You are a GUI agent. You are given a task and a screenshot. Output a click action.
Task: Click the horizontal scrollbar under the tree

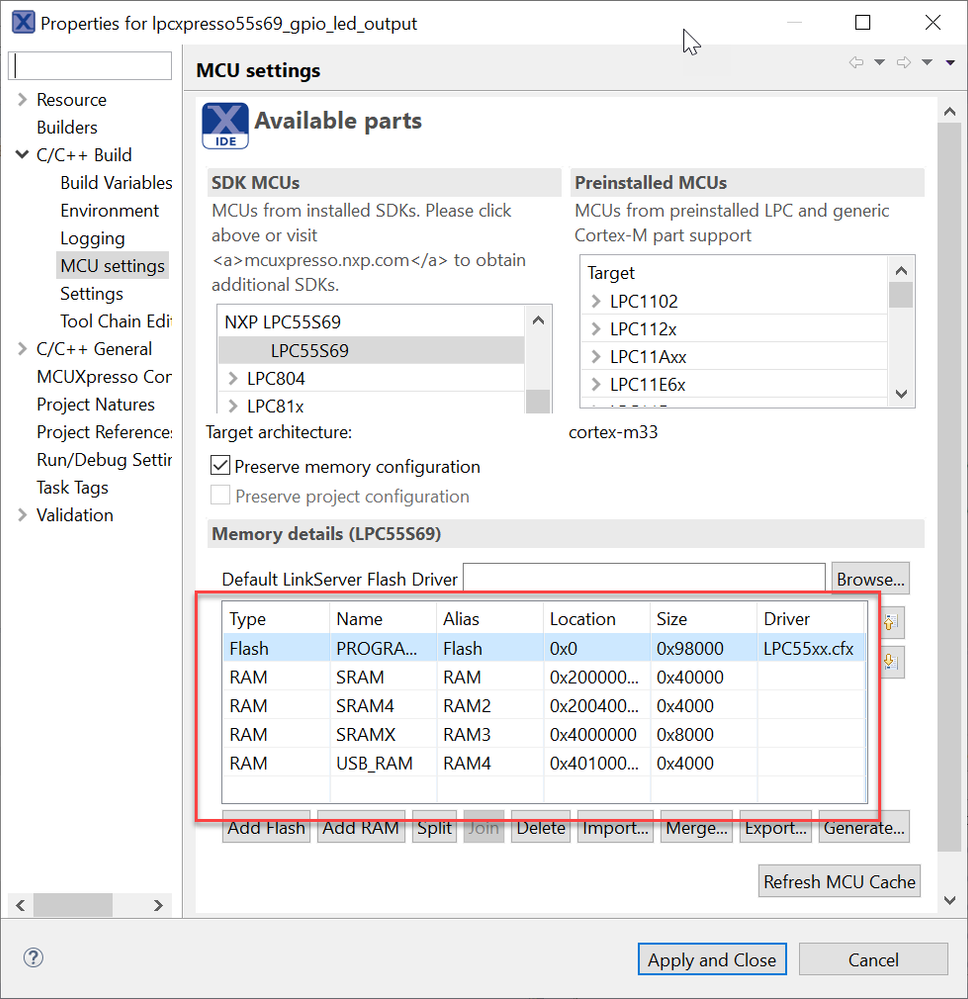[89, 905]
